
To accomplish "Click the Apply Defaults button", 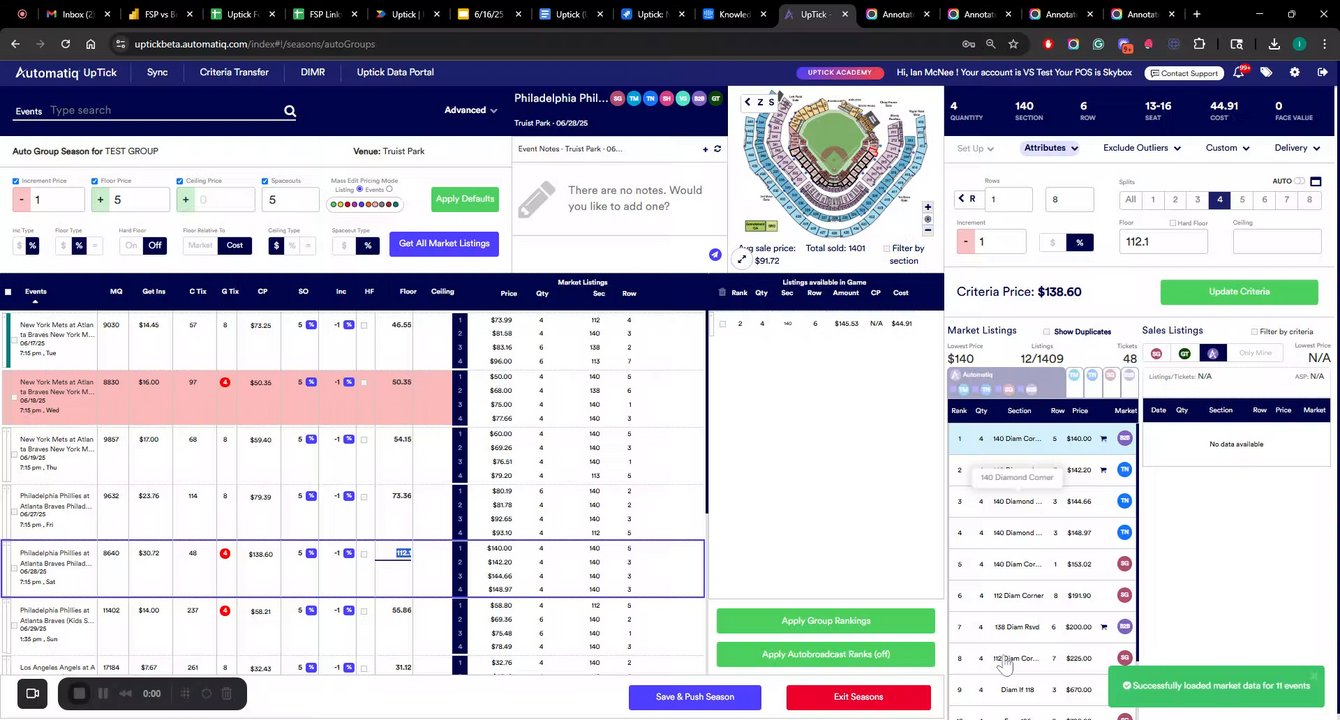I will click(x=465, y=199).
